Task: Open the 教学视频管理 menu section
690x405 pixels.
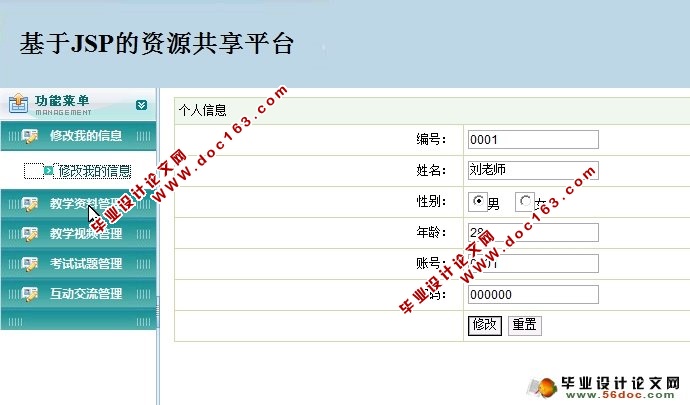Action: pyautogui.click(x=78, y=233)
